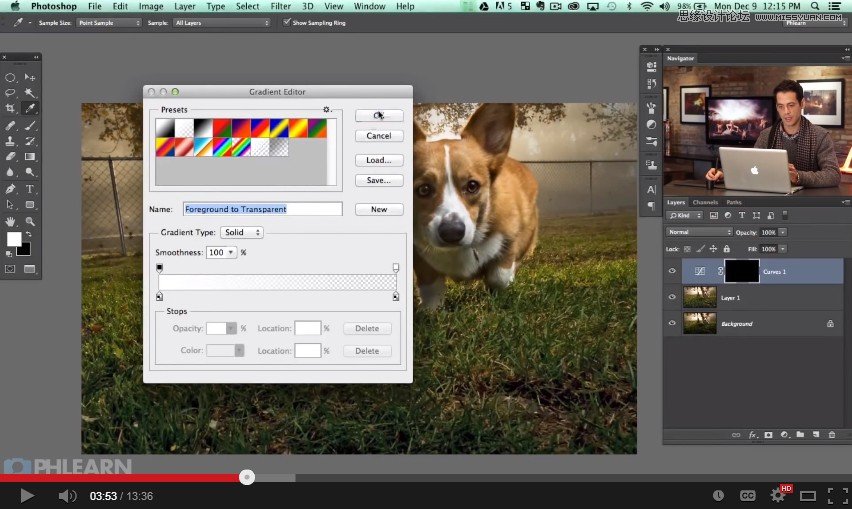Open layer blend mode Normal dropdown
Screen dimensions: 852x509
point(699,232)
